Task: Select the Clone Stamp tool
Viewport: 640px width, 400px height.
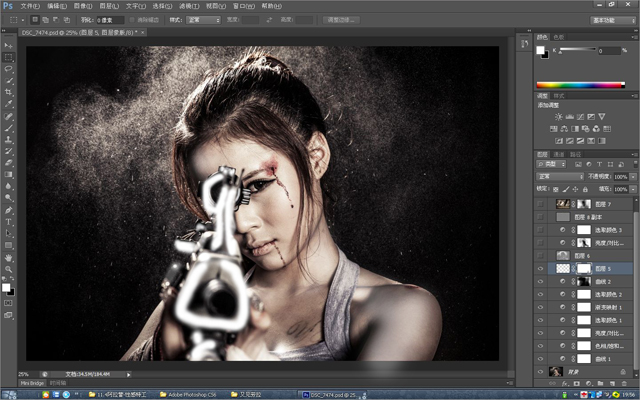Action: click(9, 139)
